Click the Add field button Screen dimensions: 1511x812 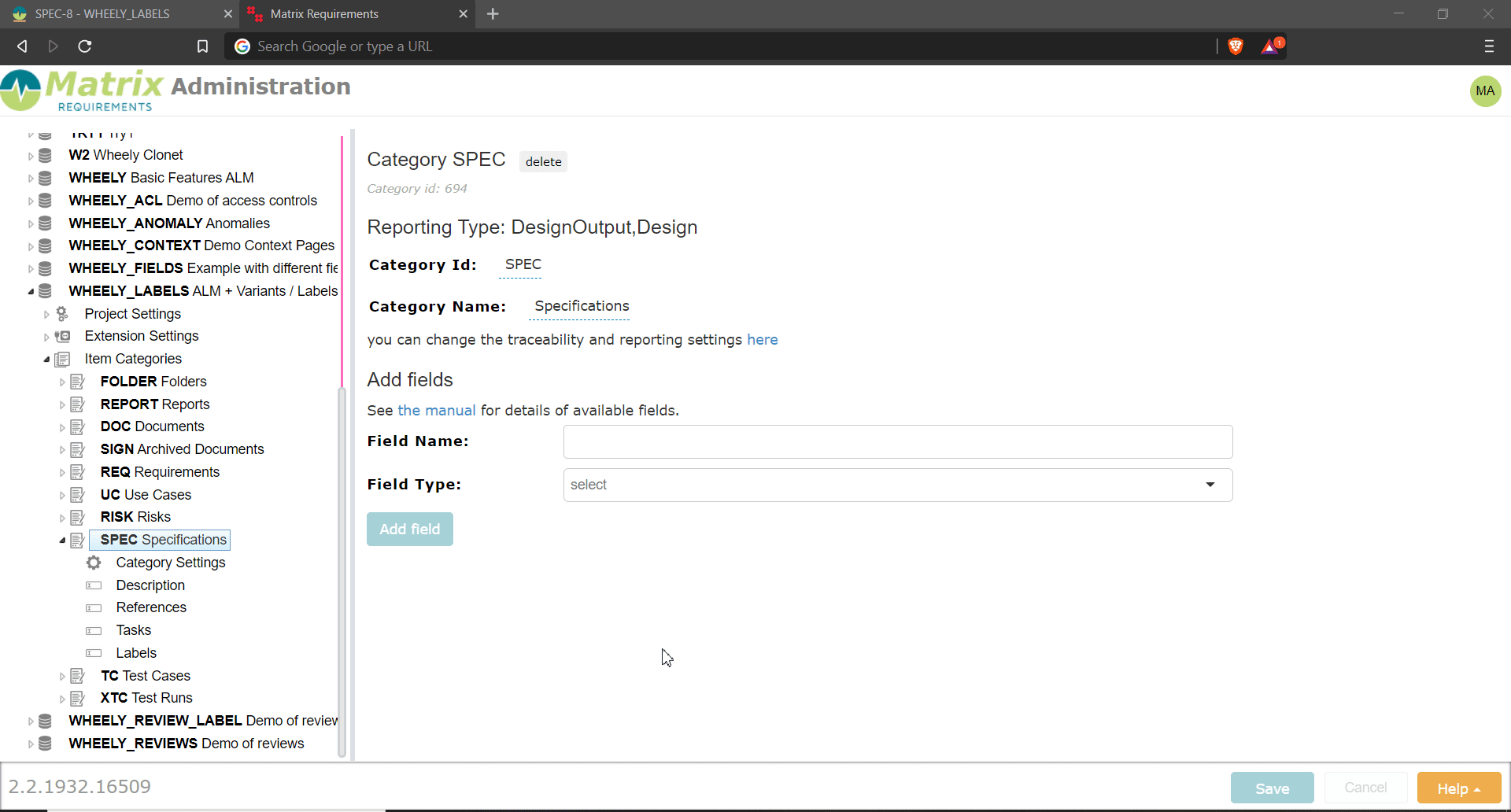pos(409,530)
